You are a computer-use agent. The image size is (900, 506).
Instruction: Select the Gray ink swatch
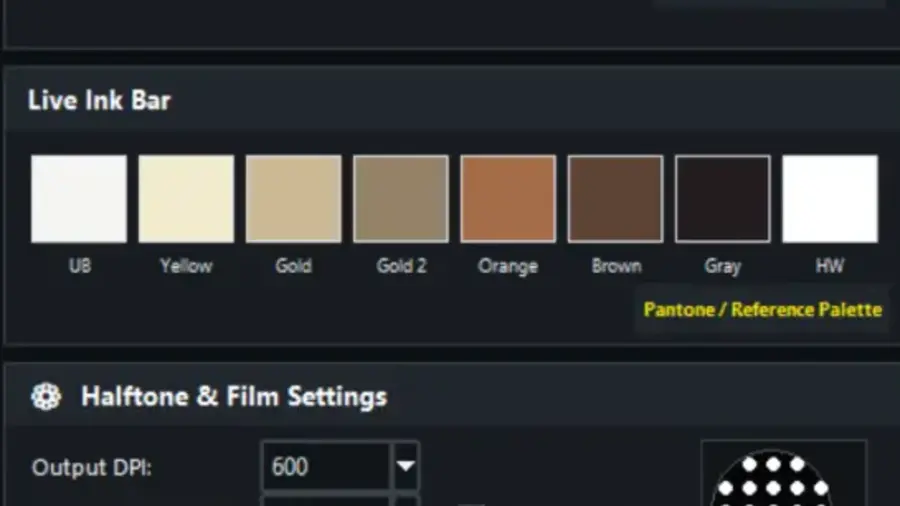[723, 198]
